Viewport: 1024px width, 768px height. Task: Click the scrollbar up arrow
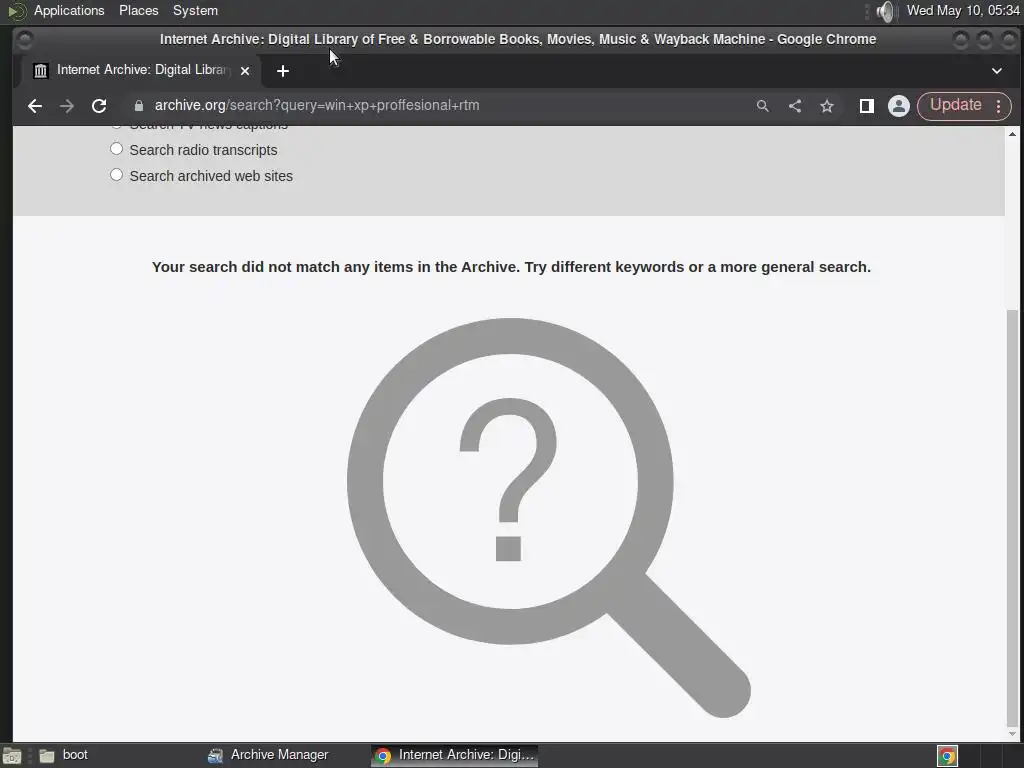1012,134
